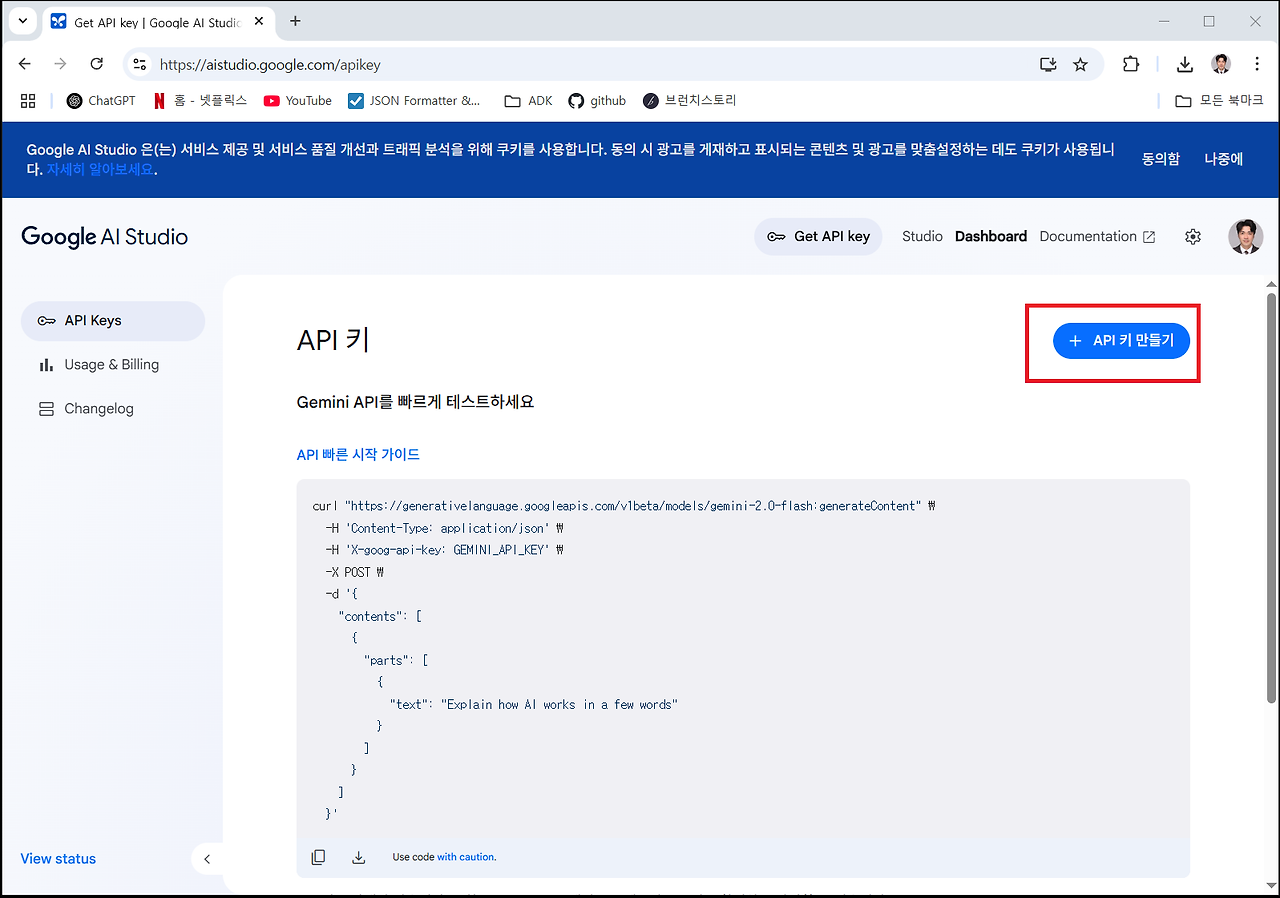This screenshot has height=898, width=1280.
Task: Open the tab search dropdown arrow
Action: [x=22, y=21]
